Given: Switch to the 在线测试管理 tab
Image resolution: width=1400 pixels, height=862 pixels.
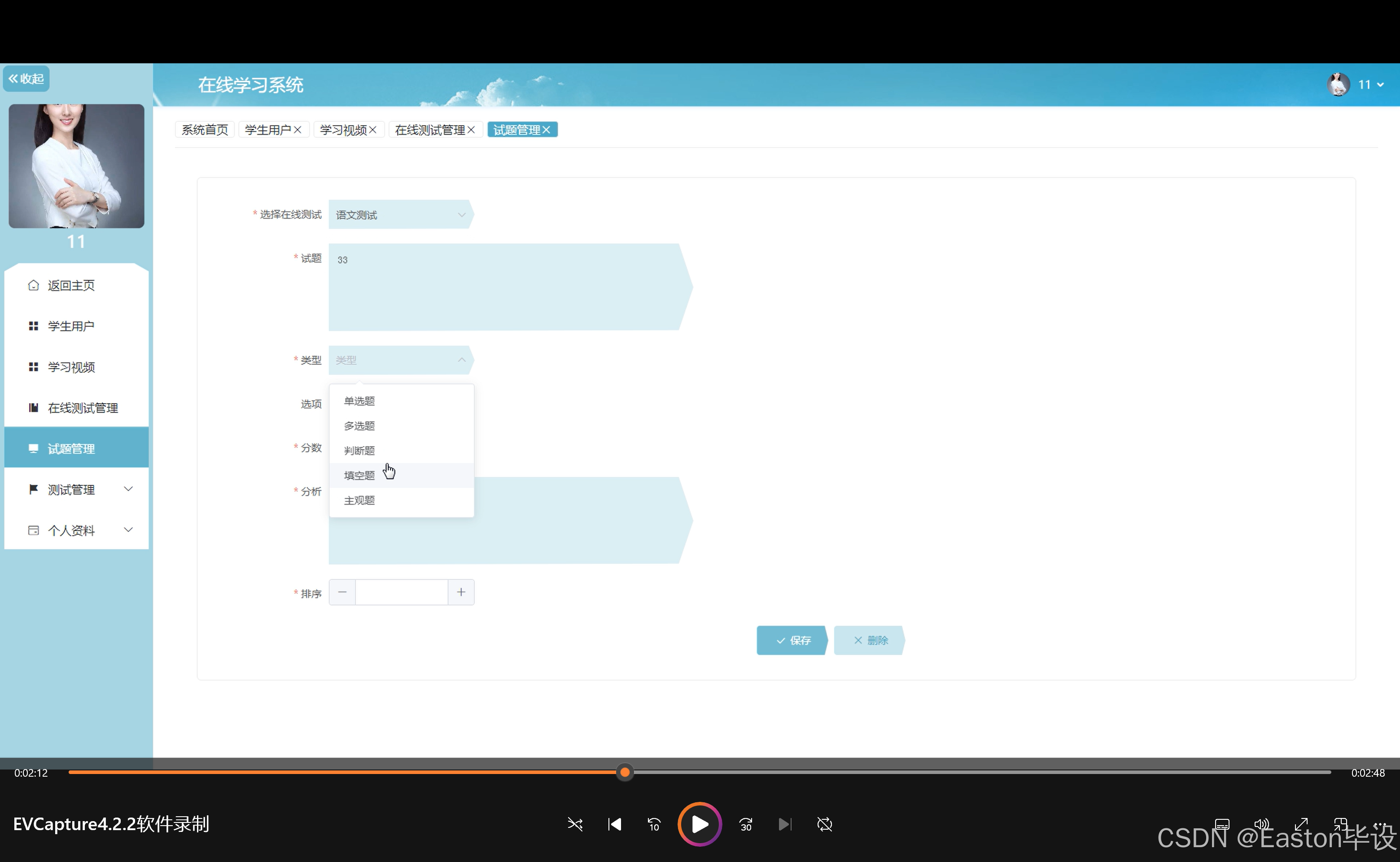Looking at the screenshot, I should [x=429, y=130].
